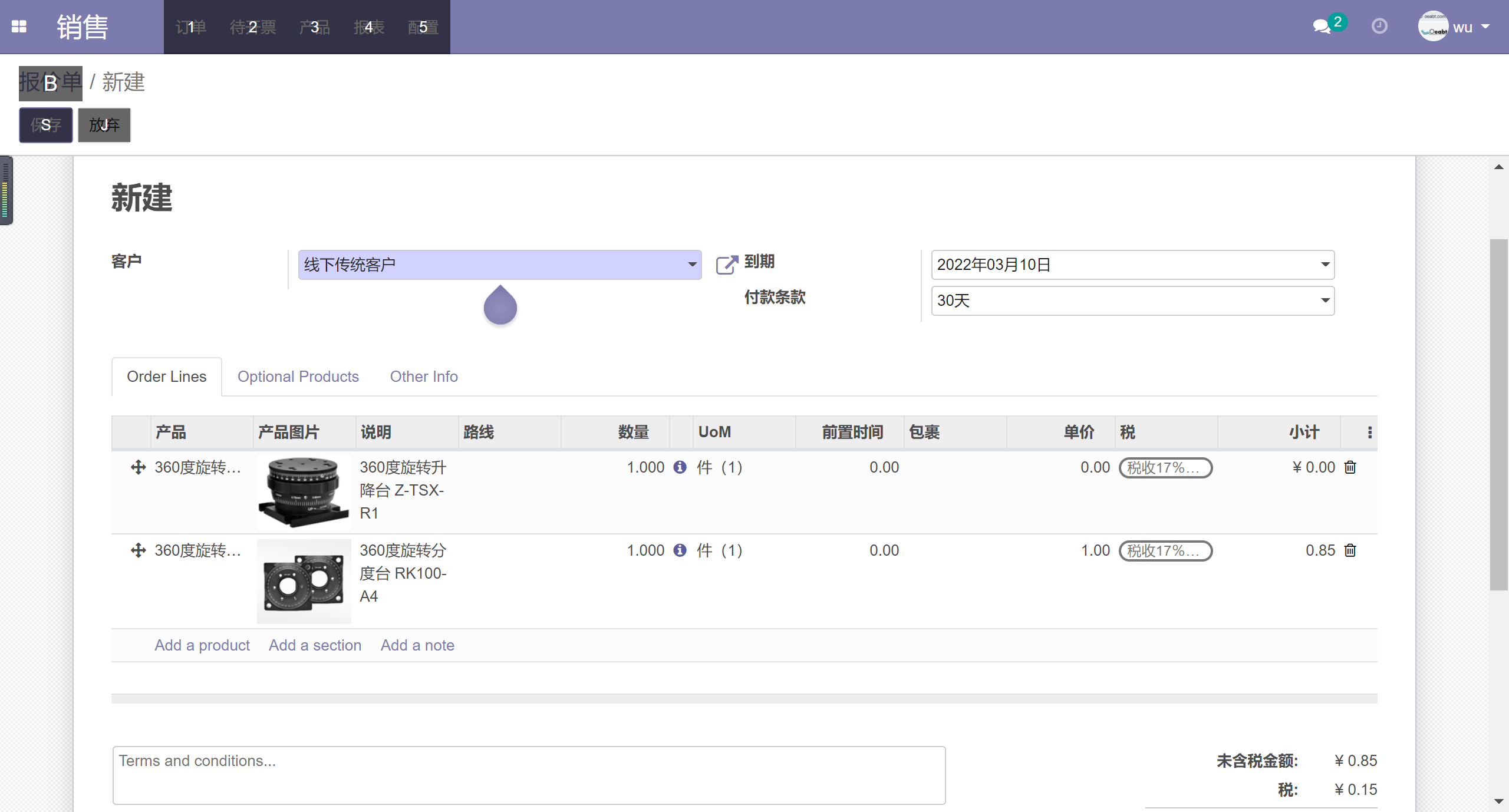This screenshot has height=812, width=1509.
Task: Switch to the Optional Products tab
Action: pyautogui.click(x=298, y=377)
